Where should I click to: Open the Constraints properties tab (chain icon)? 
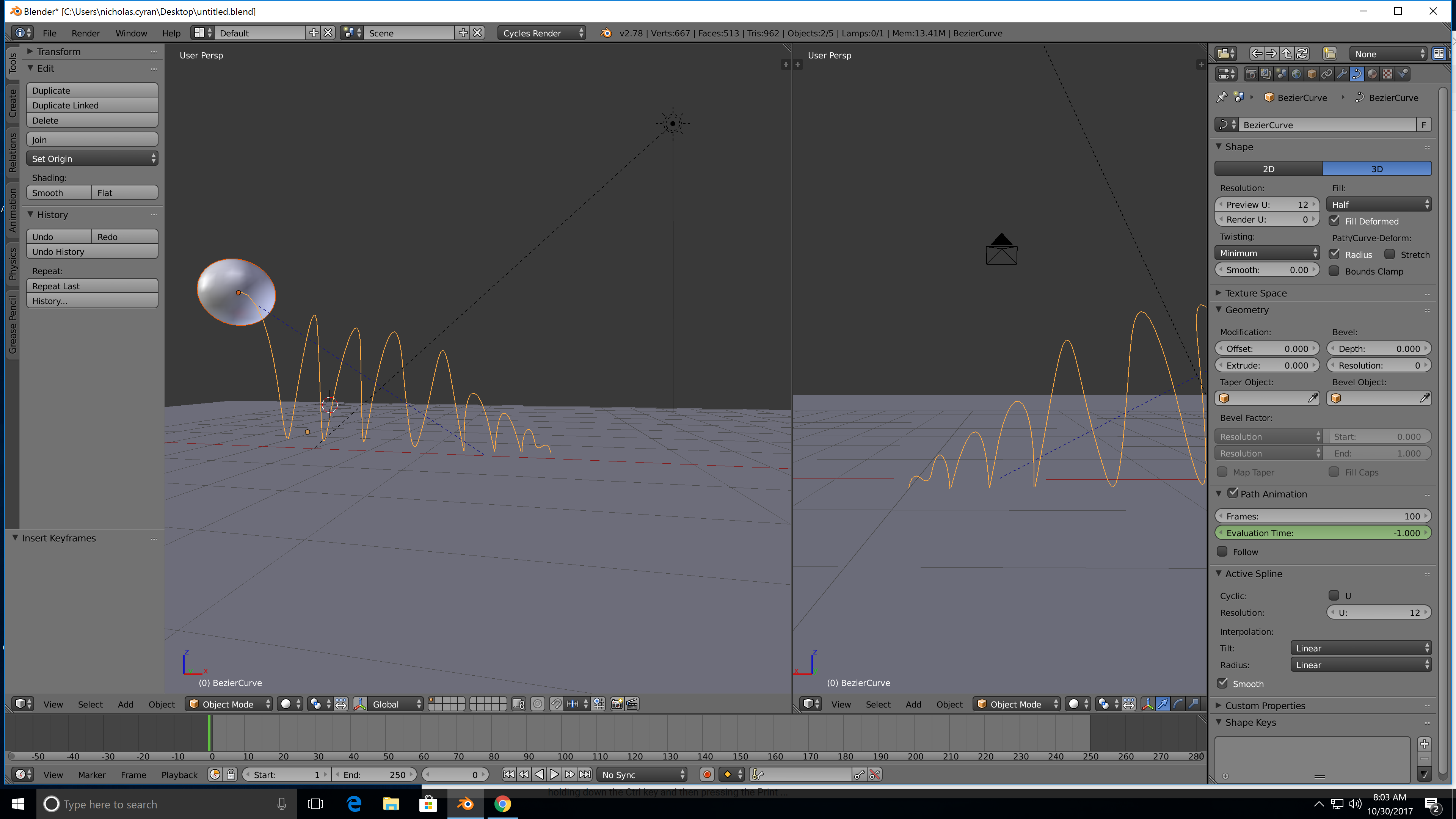[x=1327, y=74]
